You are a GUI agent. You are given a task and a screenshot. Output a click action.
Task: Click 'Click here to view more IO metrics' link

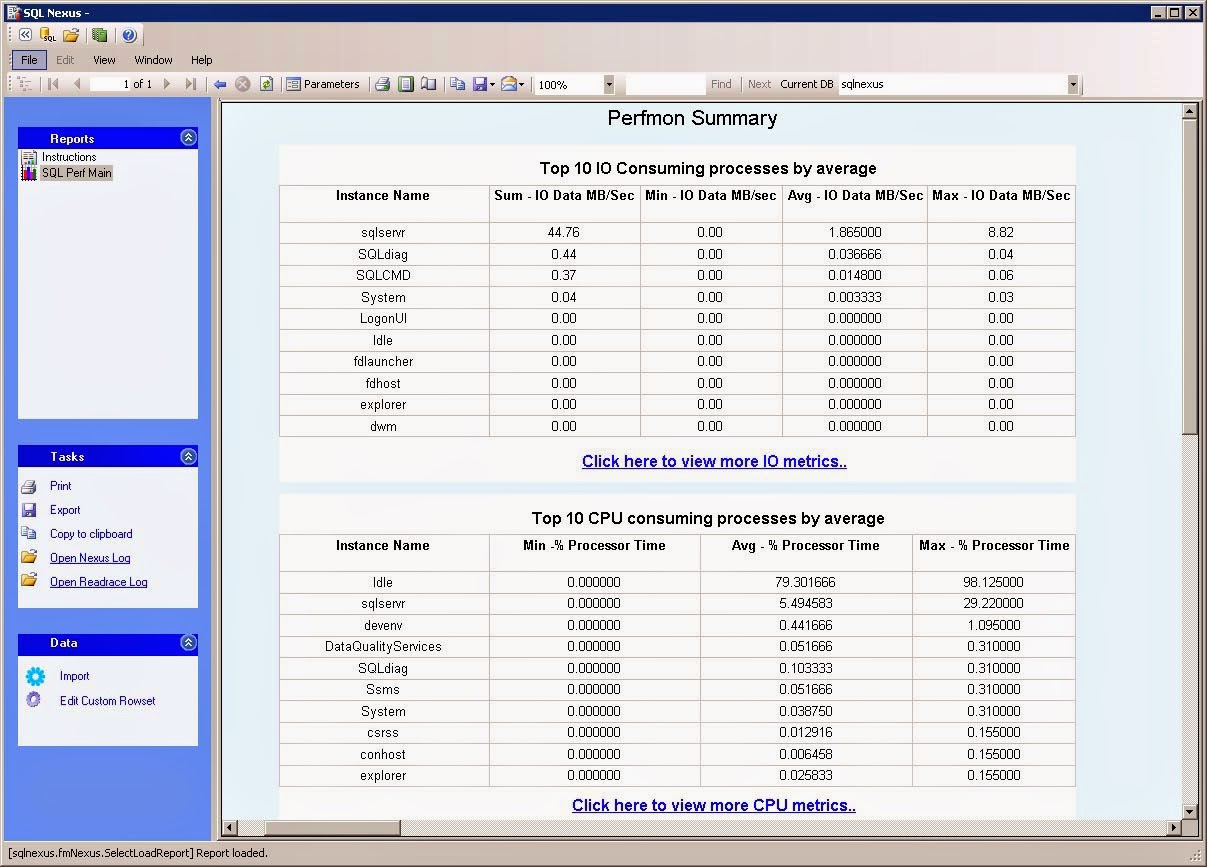click(x=714, y=461)
